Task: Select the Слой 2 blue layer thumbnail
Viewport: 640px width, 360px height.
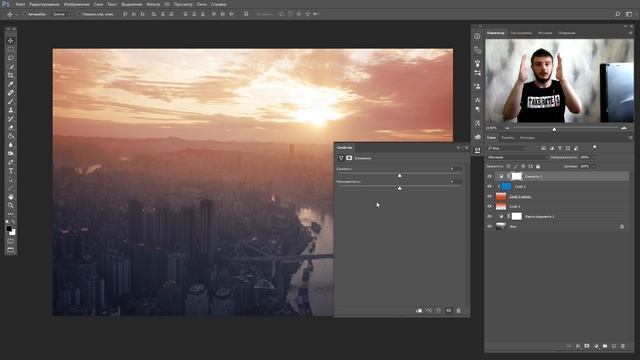Action: pos(506,187)
